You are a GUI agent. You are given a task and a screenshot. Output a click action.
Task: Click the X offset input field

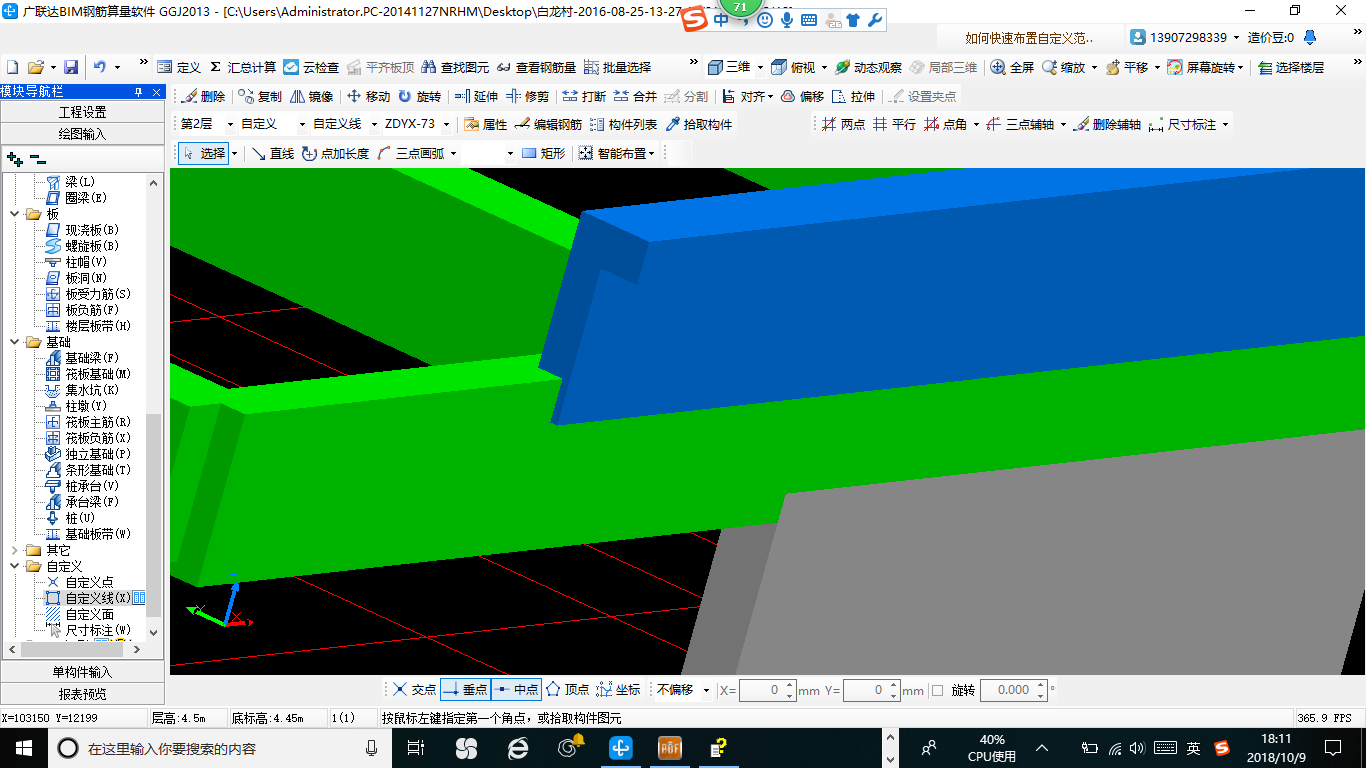[x=767, y=690]
